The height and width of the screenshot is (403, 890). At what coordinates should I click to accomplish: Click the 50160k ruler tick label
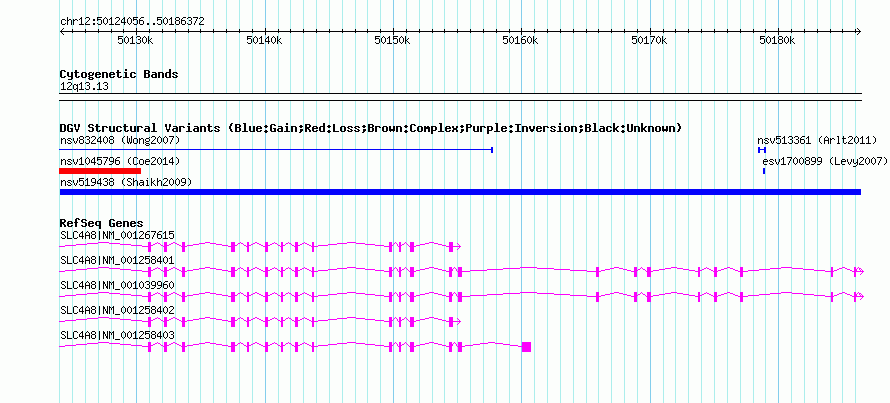(x=520, y=41)
